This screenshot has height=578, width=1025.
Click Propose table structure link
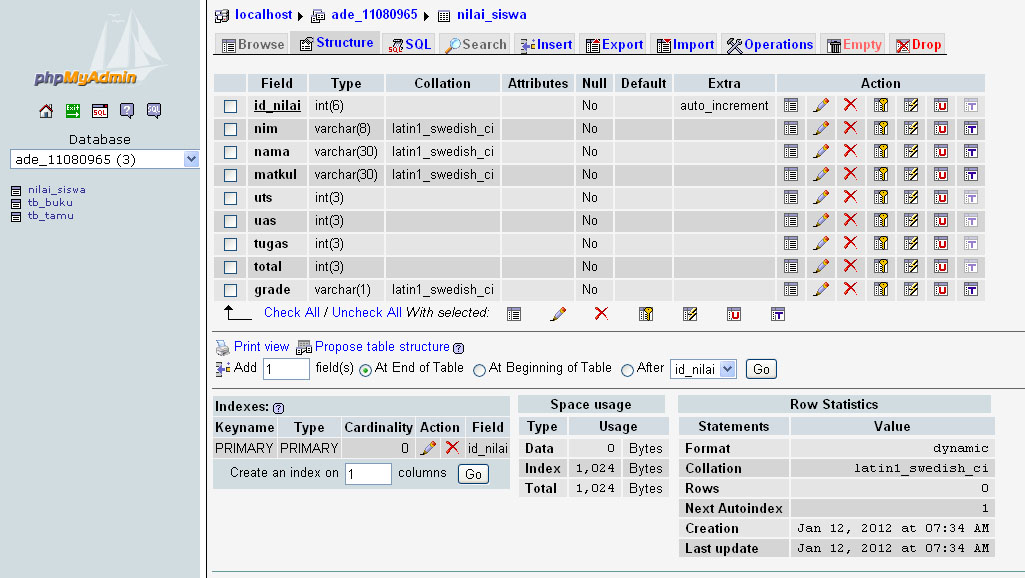[382, 347]
